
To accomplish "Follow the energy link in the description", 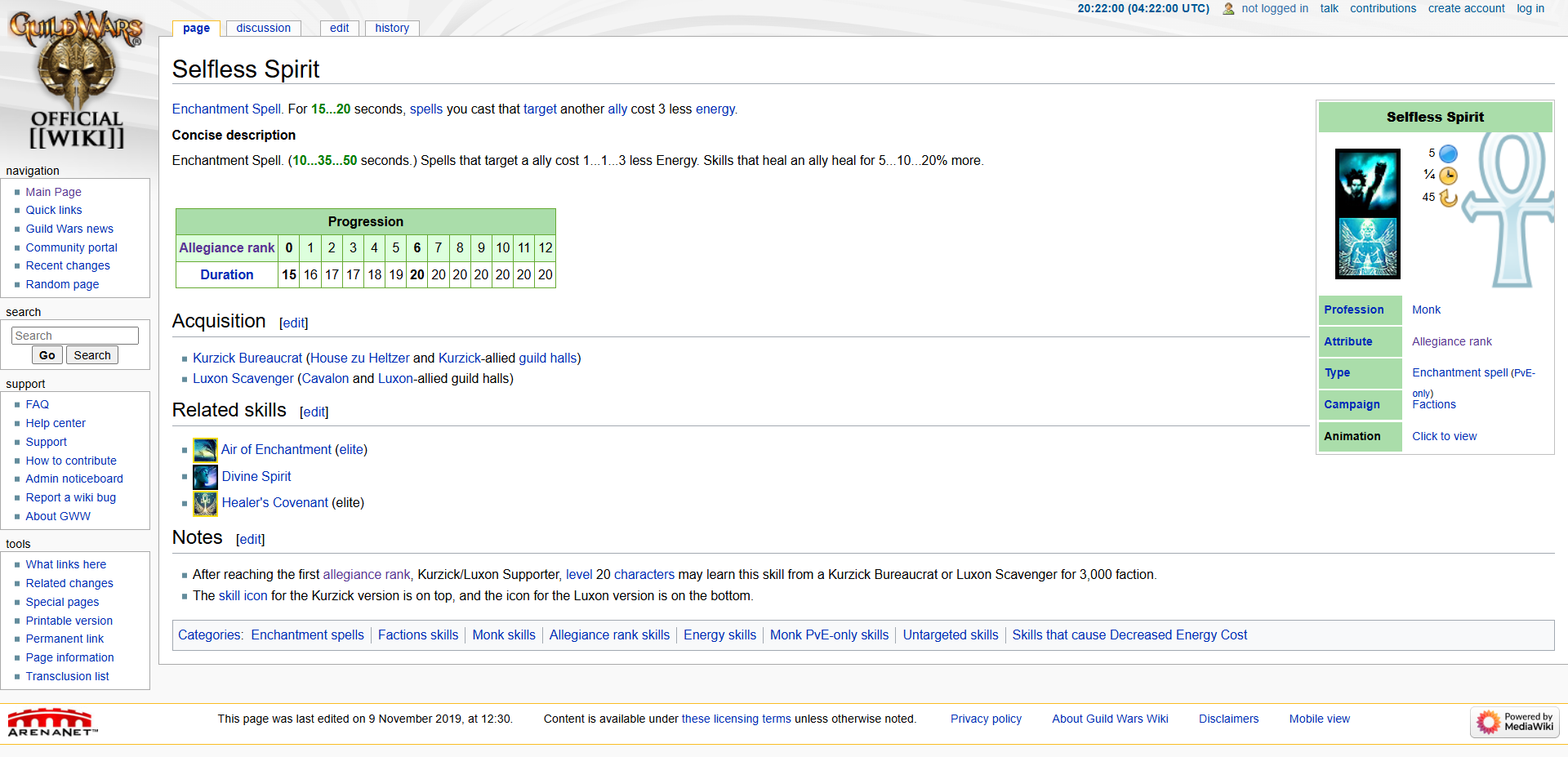I will click(715, 109).
